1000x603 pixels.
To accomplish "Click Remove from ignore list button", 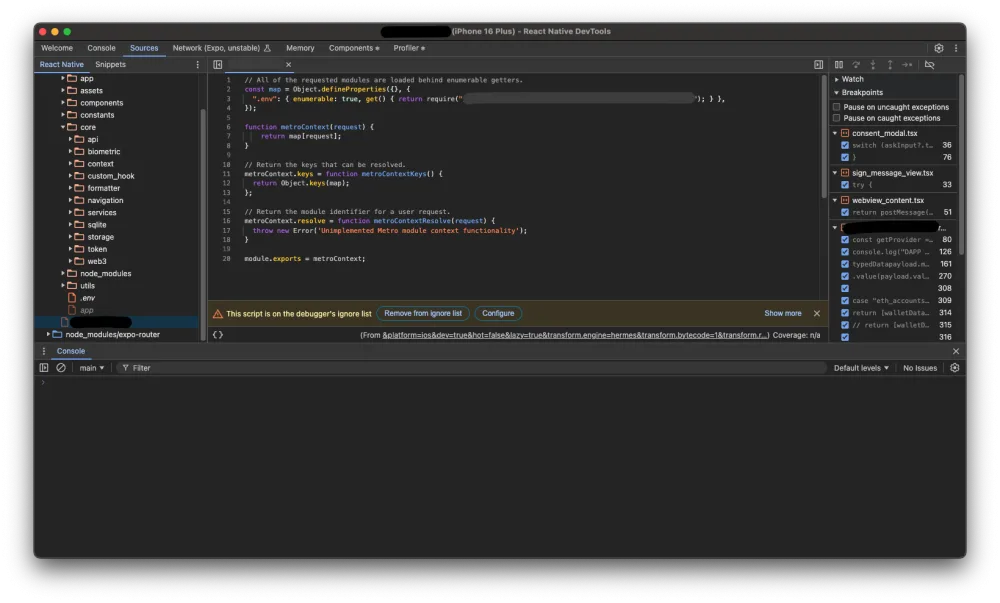I will pyautogui.click(x=423, y=313).
